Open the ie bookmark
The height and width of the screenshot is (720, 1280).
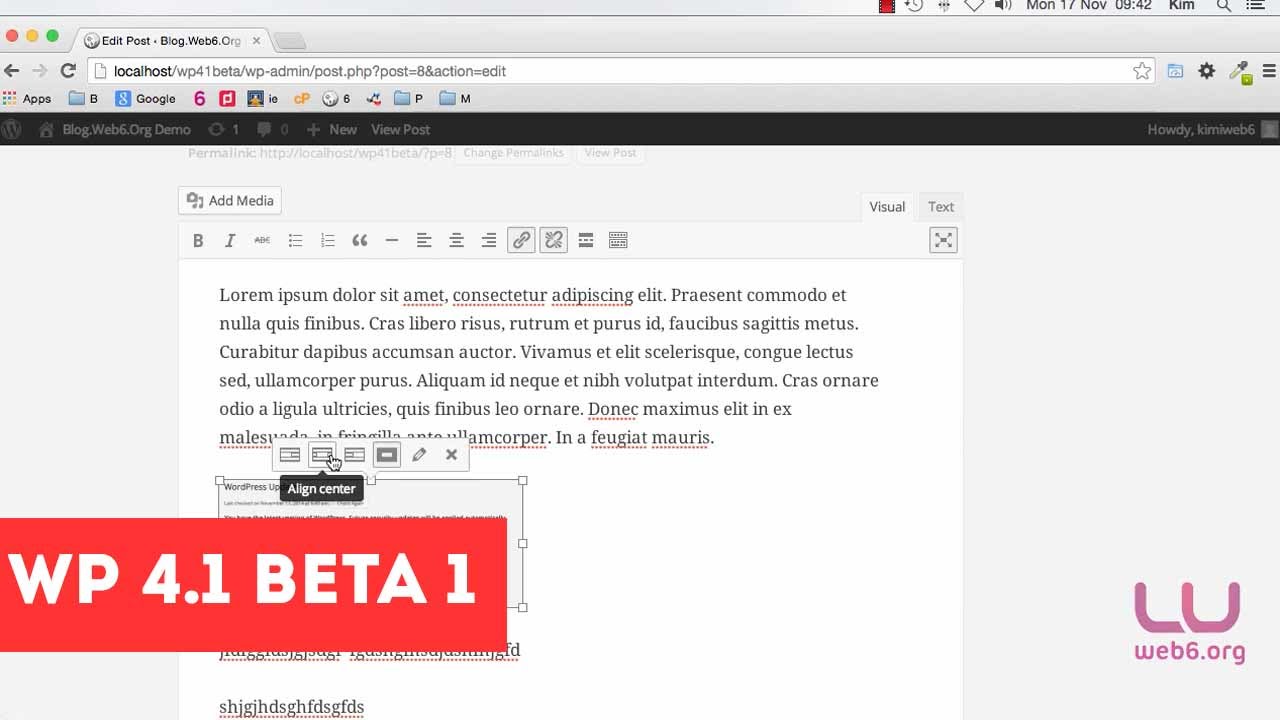263,99
